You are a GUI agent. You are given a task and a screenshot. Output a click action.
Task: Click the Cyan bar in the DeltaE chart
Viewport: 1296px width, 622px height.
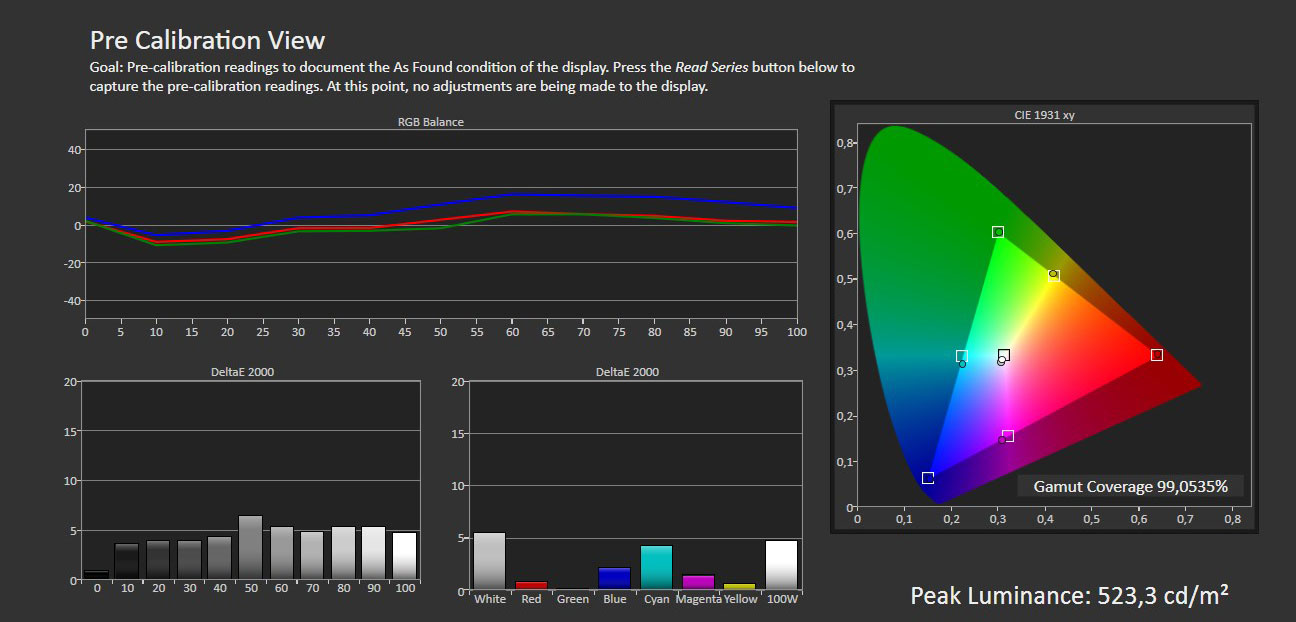pyautogui.click(x=656, y=567)
